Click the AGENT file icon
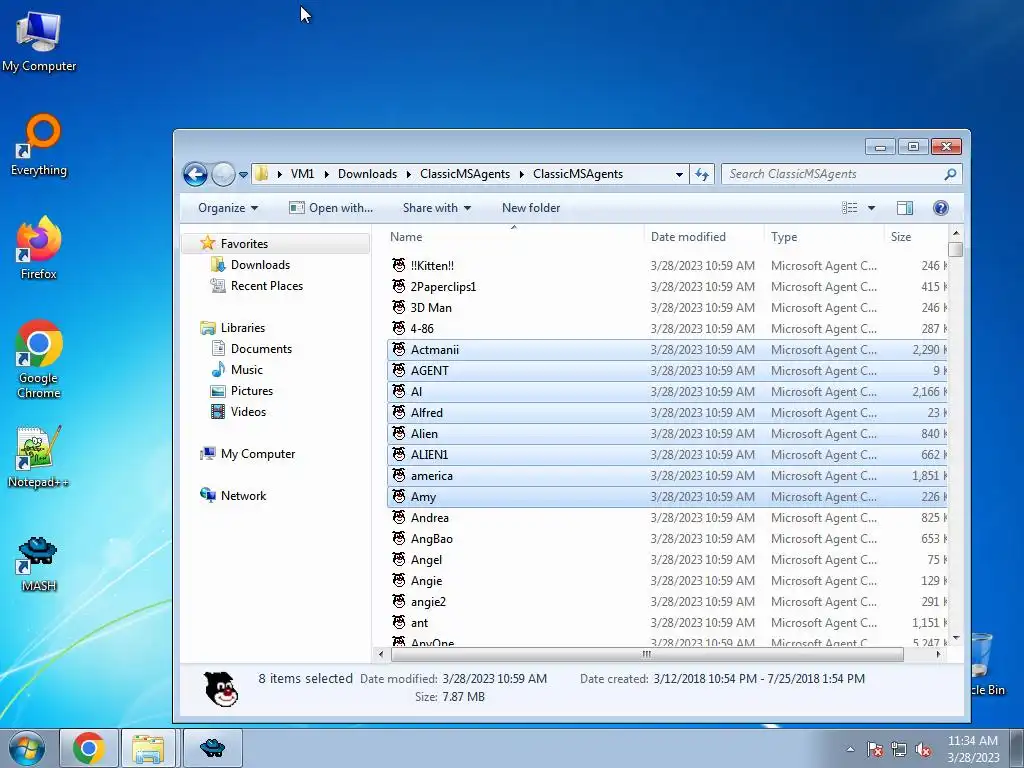The height and width of the screenshot is (768, 1024). [399, 370]
